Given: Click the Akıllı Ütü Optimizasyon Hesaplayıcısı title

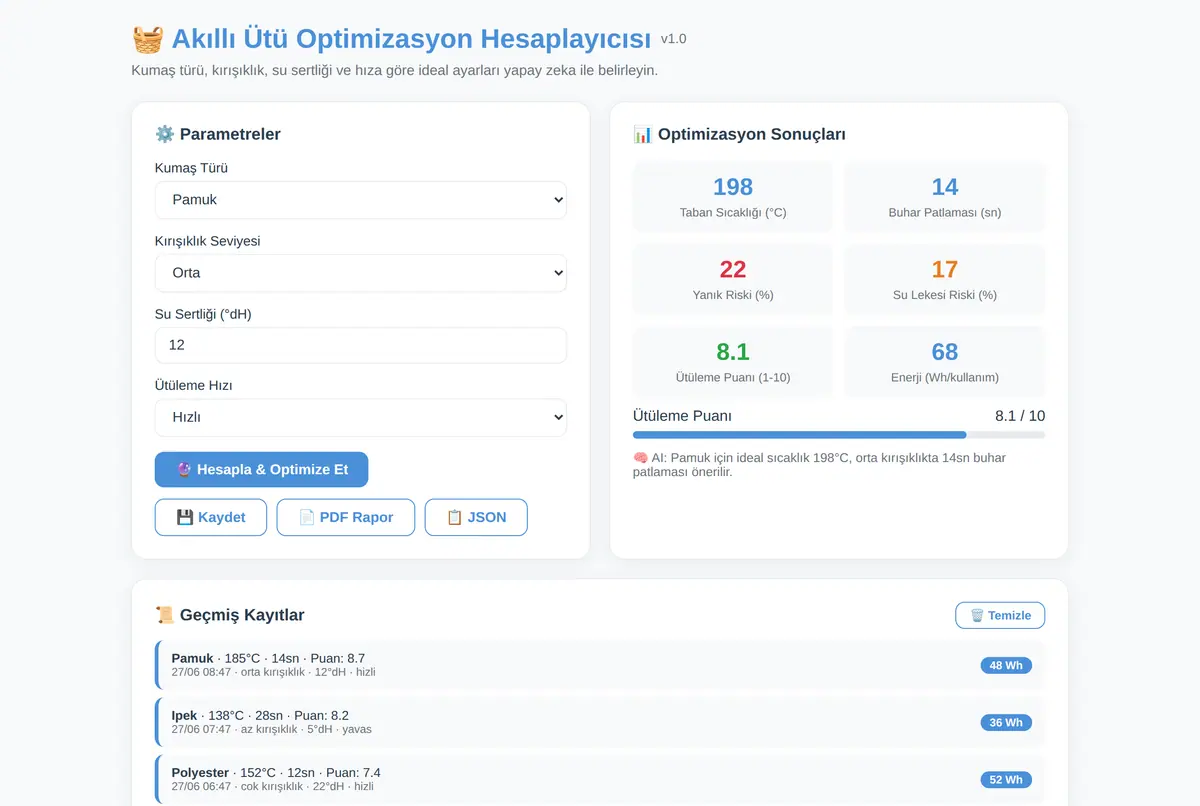Looking at the screenshot, I should click(411, 39).
